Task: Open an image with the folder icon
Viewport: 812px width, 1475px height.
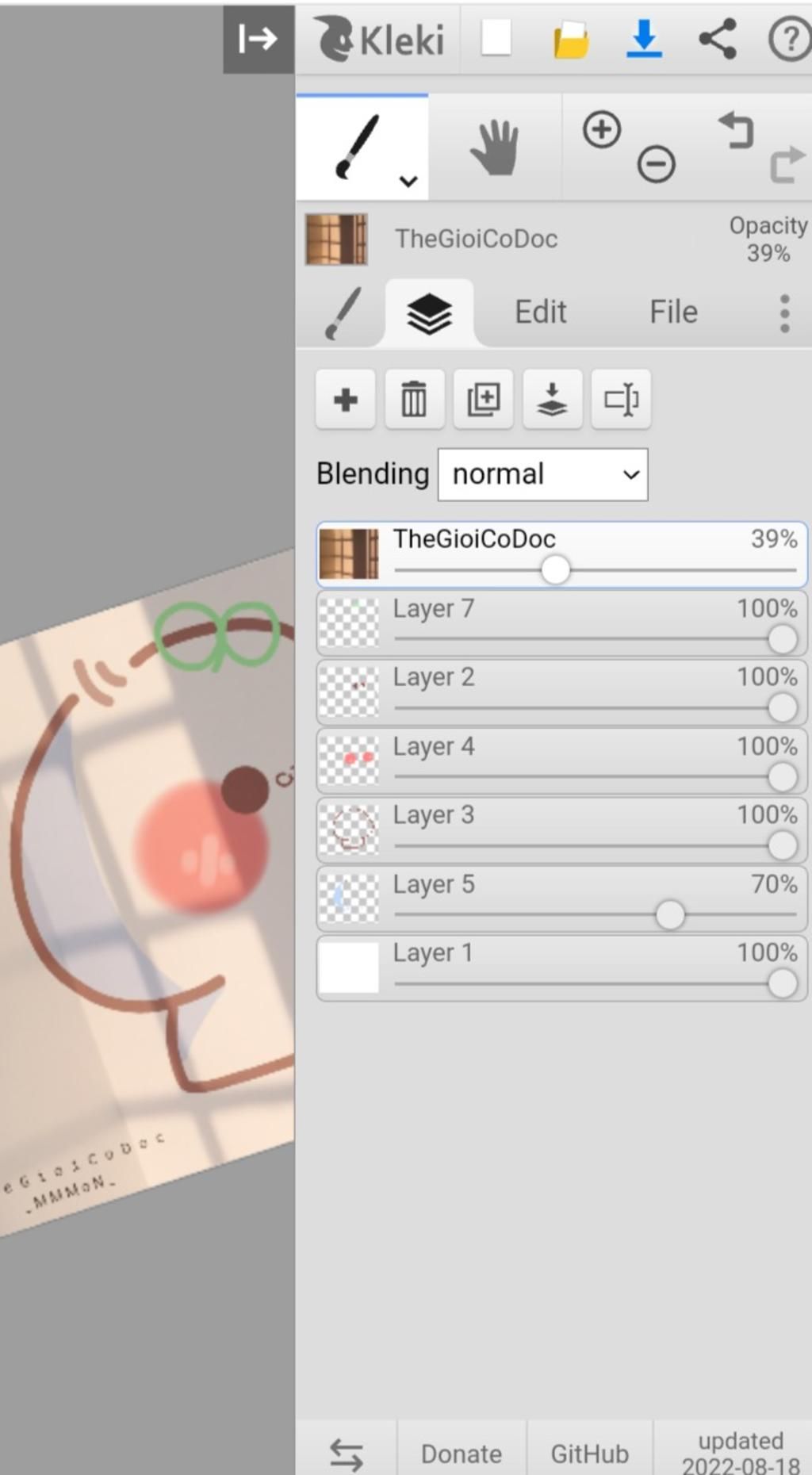Action: 571,40
